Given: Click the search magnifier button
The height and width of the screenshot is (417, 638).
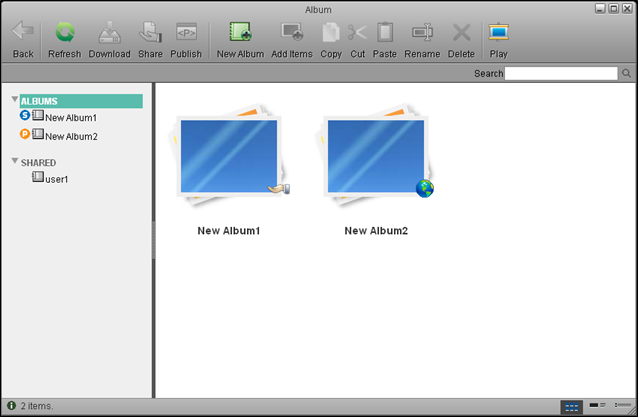Looking at the screenshot, I should point(627,74).
